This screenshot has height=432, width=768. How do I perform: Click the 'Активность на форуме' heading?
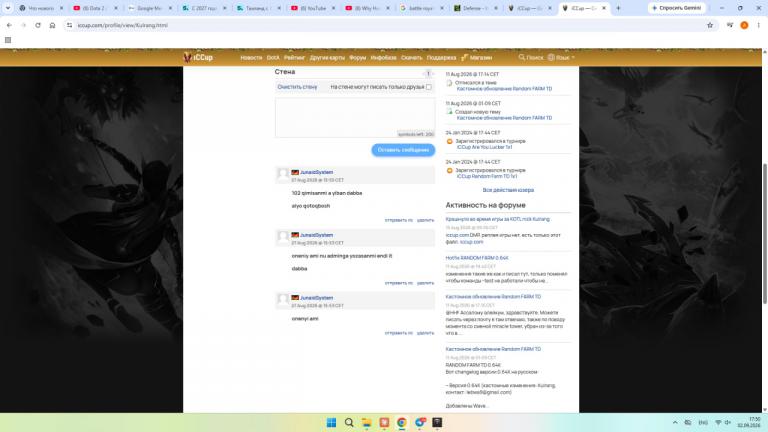(x=485, y=205)
